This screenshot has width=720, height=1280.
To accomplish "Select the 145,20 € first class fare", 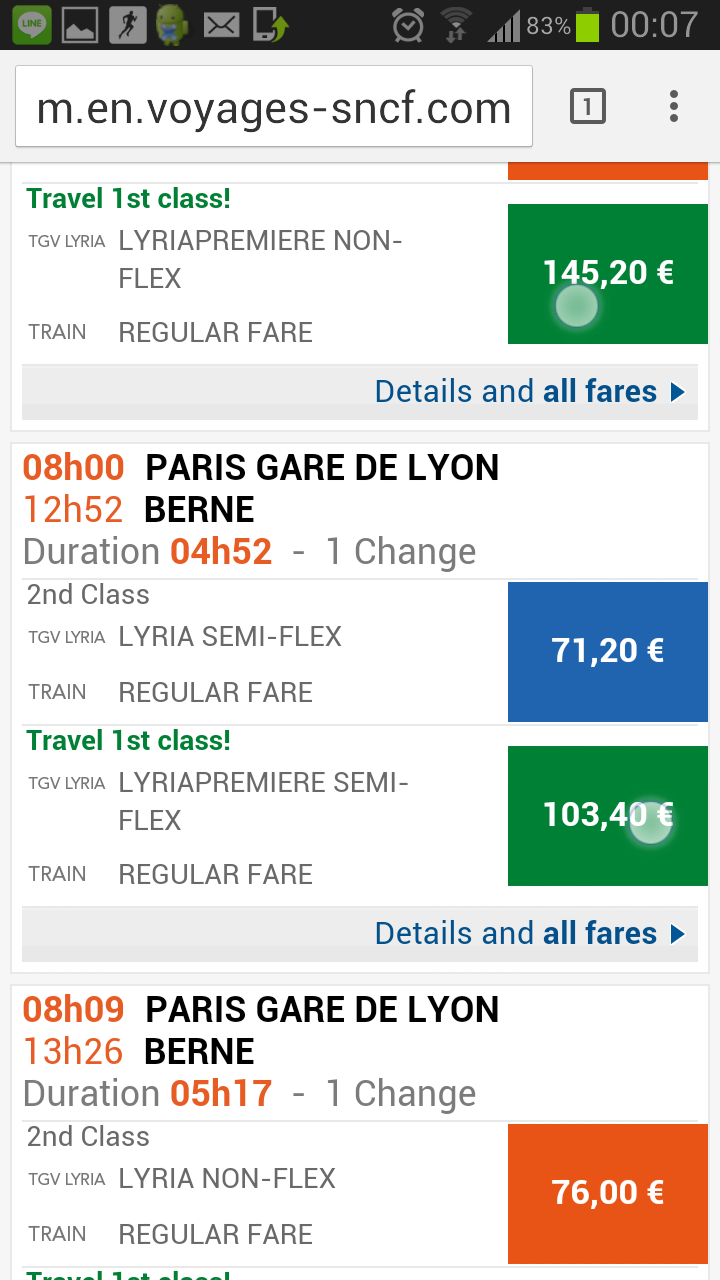I will coord(608,274).
